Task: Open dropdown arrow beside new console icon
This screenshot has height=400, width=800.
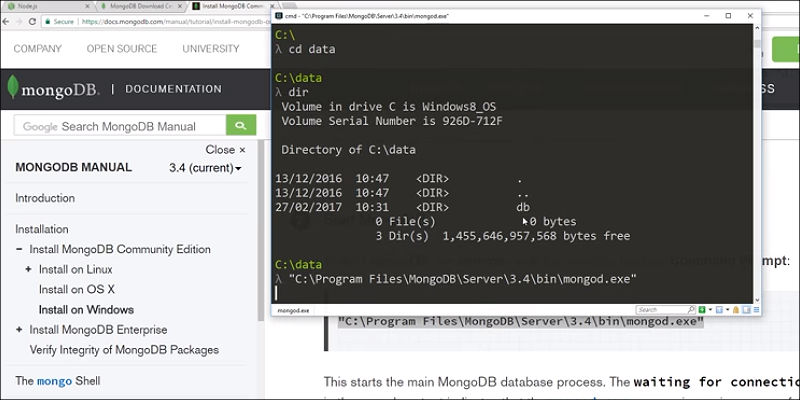Action: coord(710,310)
